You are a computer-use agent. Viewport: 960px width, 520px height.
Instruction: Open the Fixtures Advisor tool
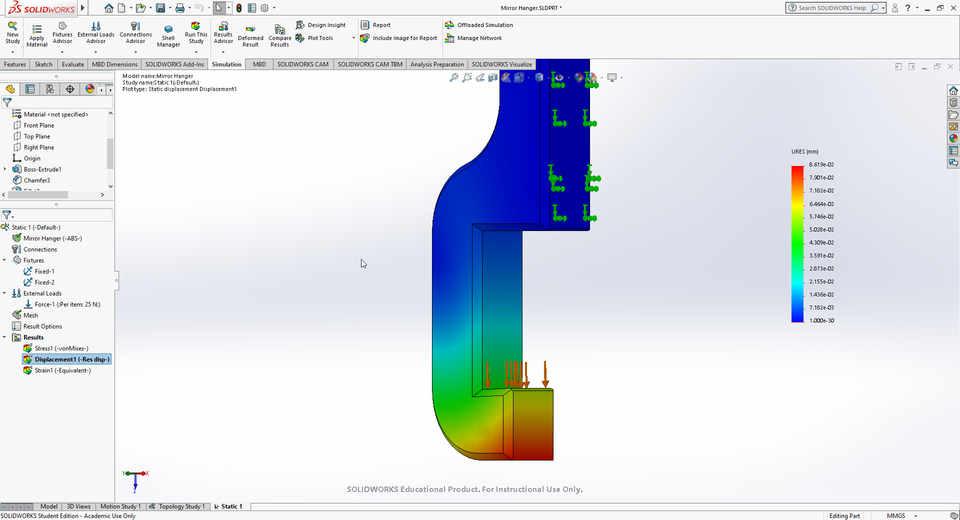click(x=62, y=33)
